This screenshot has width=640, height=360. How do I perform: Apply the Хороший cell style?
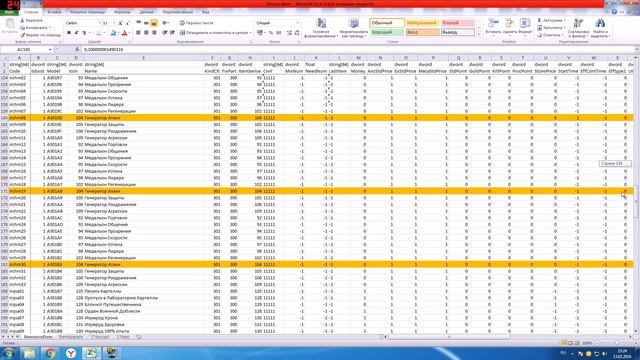(x=387, y=32)
